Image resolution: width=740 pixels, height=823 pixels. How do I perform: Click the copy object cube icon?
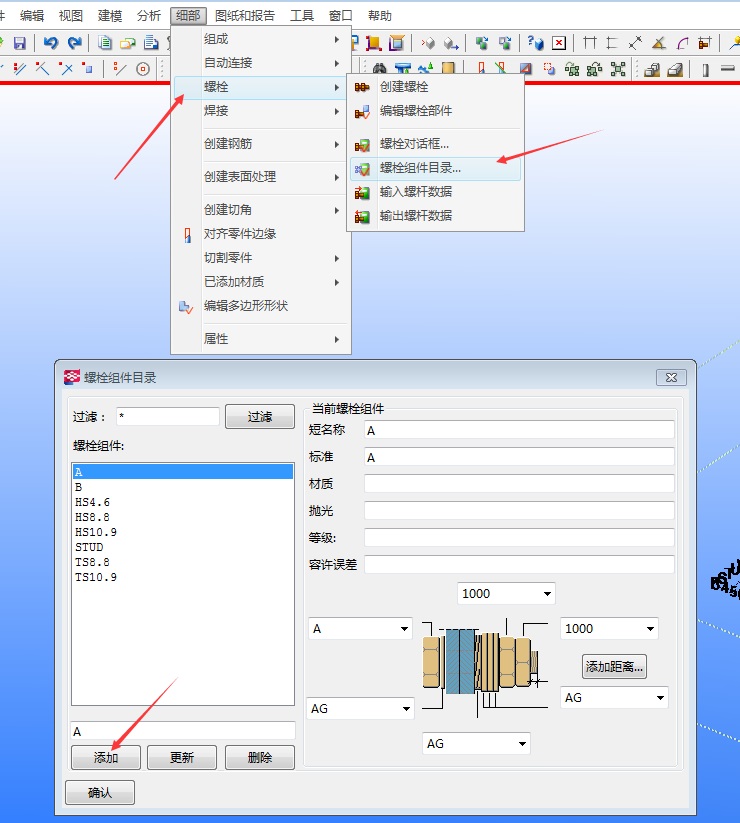click(x=482, y=43)
